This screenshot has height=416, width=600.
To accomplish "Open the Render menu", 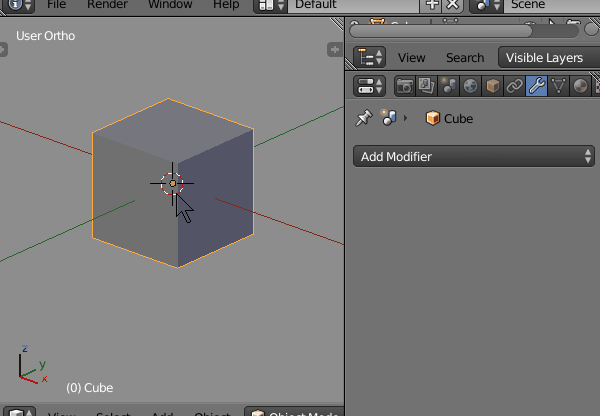I will pos(107,5).
